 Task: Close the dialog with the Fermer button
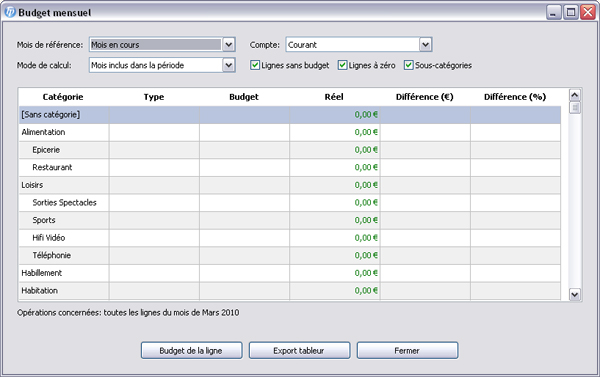coord(407,351)
